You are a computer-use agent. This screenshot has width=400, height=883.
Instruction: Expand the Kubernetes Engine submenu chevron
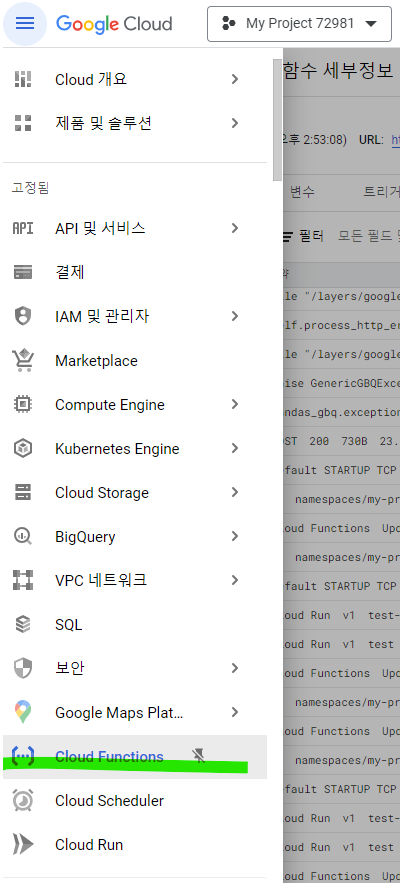[235, 448]
